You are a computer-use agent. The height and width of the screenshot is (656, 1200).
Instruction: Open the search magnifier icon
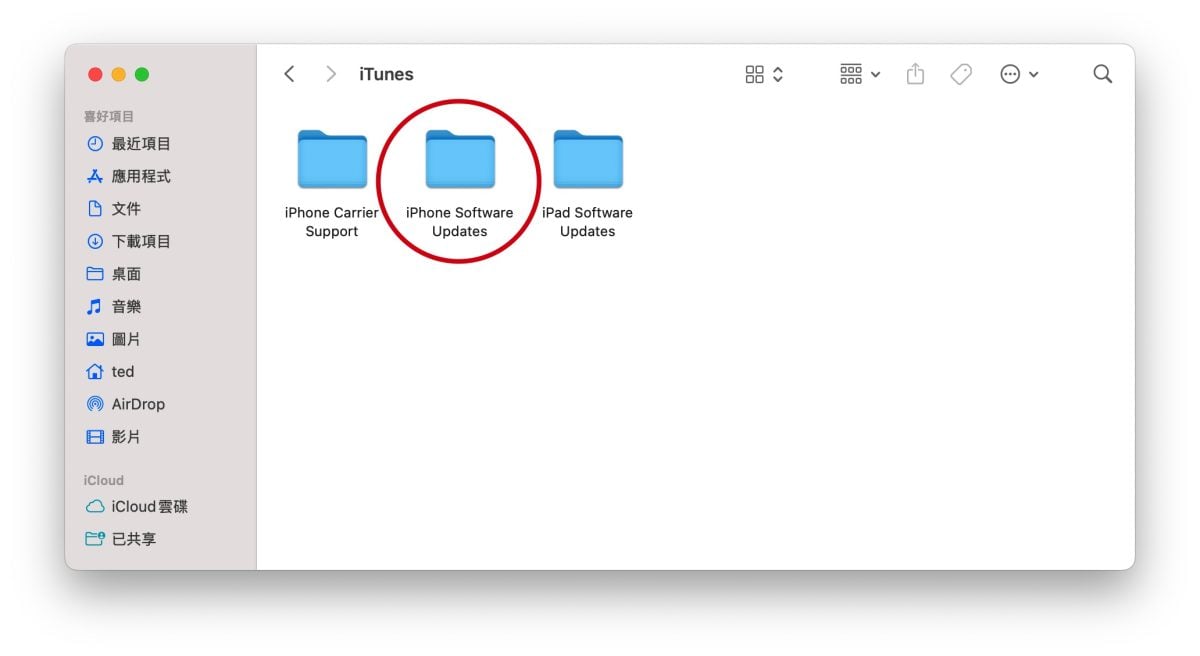(1102, 74)
